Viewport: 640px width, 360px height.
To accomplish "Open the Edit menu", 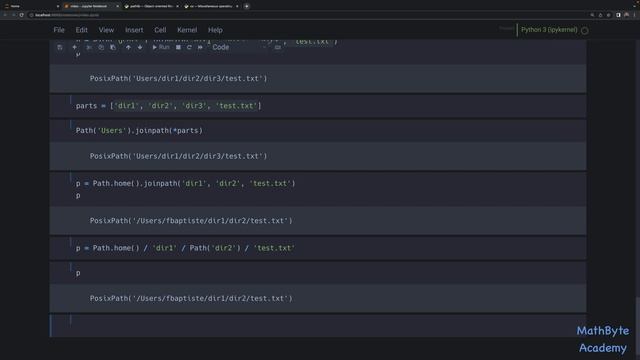I will tap(81, 30).
